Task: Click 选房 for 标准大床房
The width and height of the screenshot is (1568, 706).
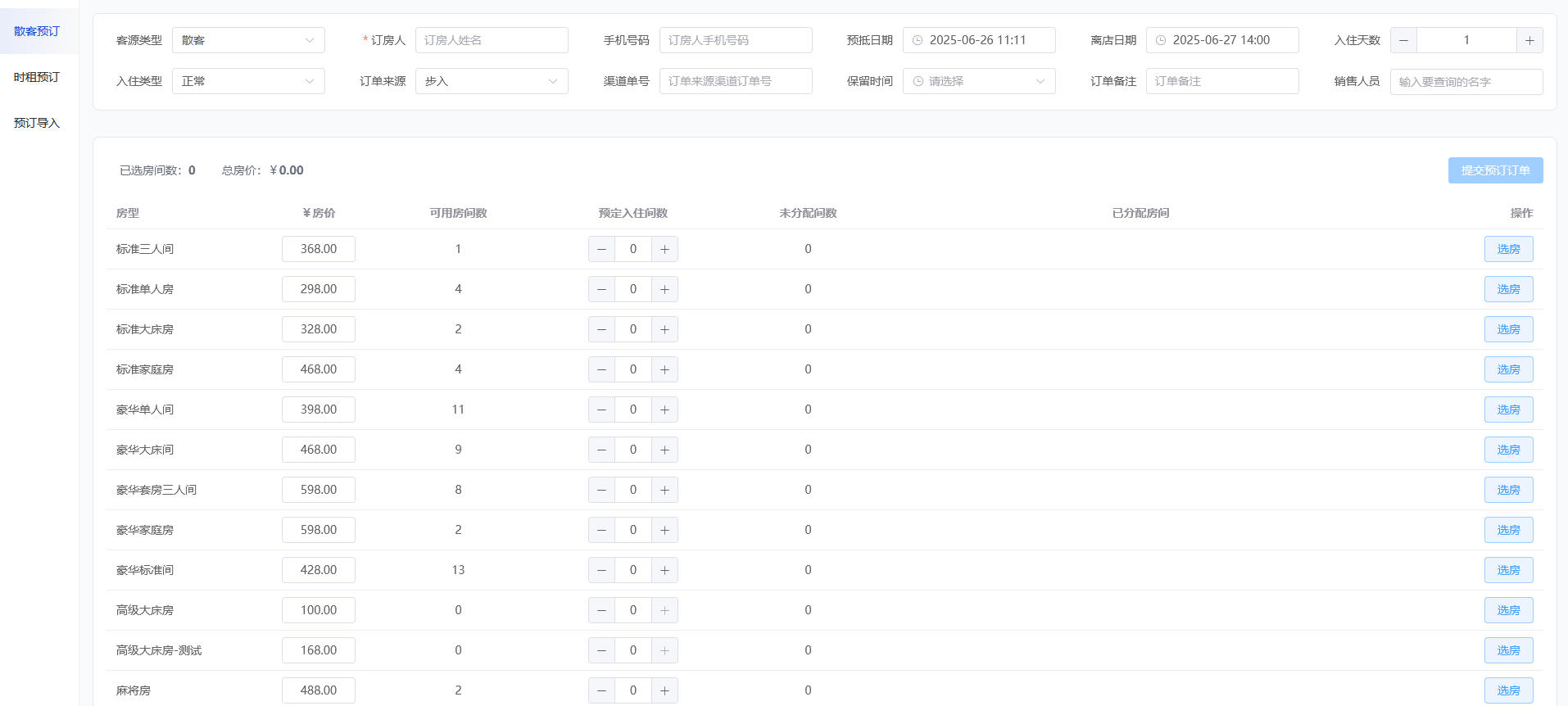Action: [x=1508, y=329]
